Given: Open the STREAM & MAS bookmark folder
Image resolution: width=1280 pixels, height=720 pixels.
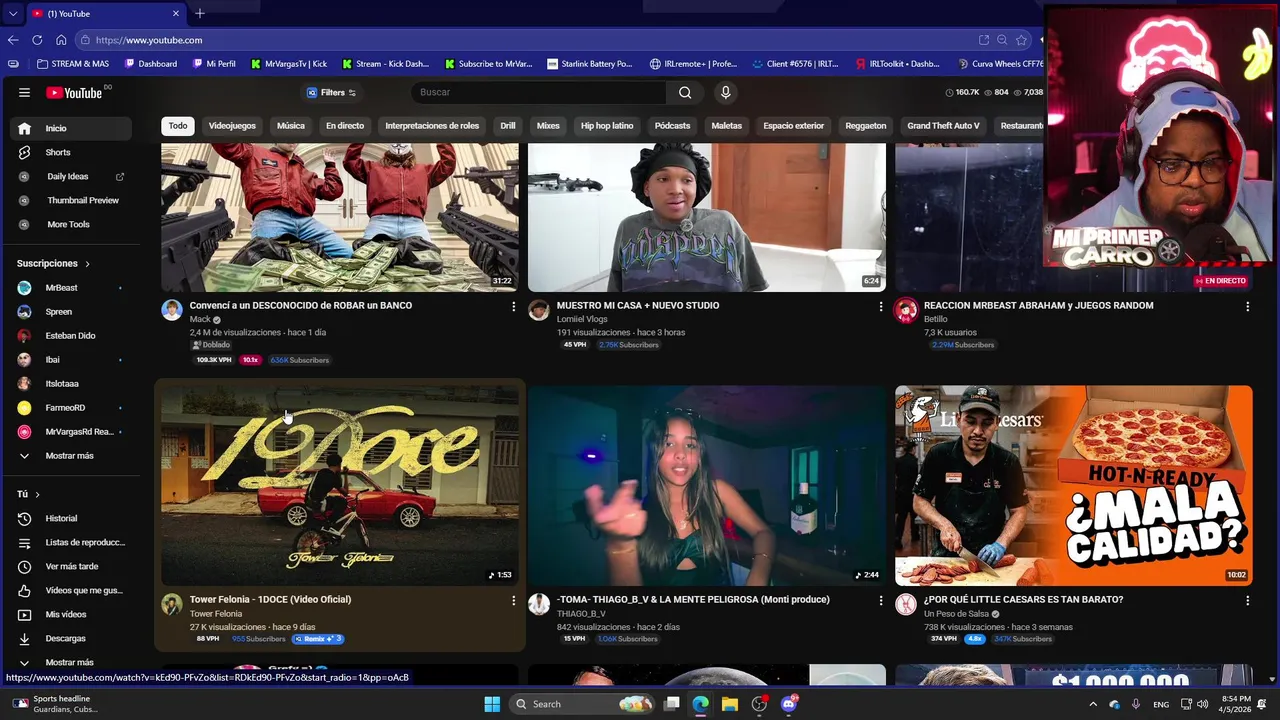Looking at the screenshot, I should (72, 64).
